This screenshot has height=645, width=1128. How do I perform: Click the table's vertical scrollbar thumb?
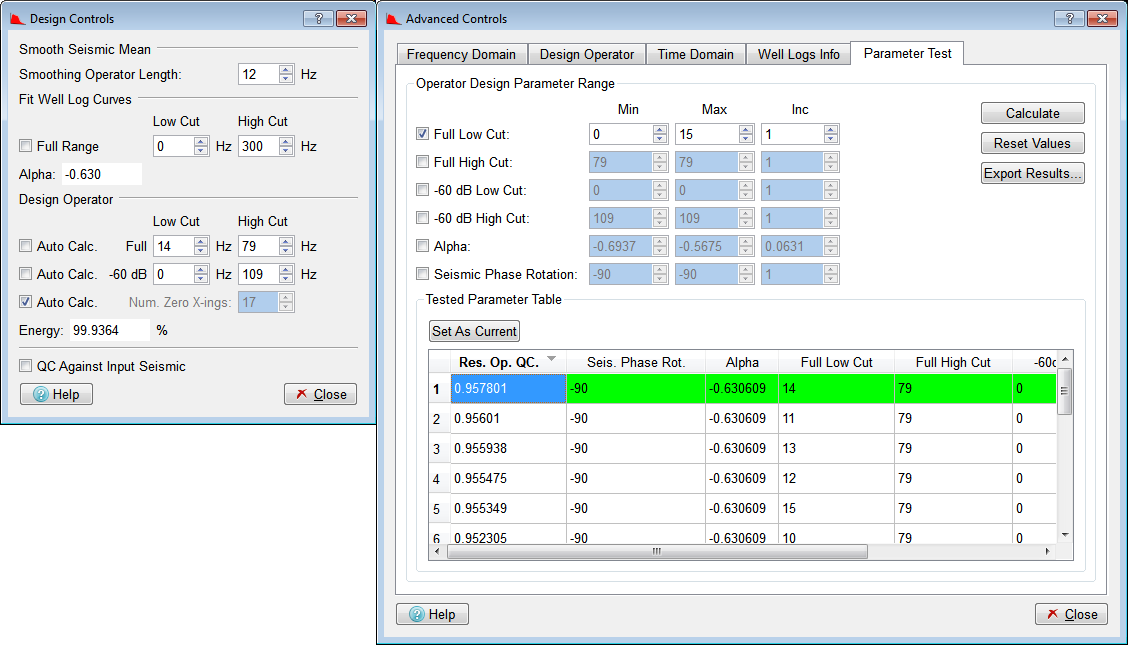1065,391
